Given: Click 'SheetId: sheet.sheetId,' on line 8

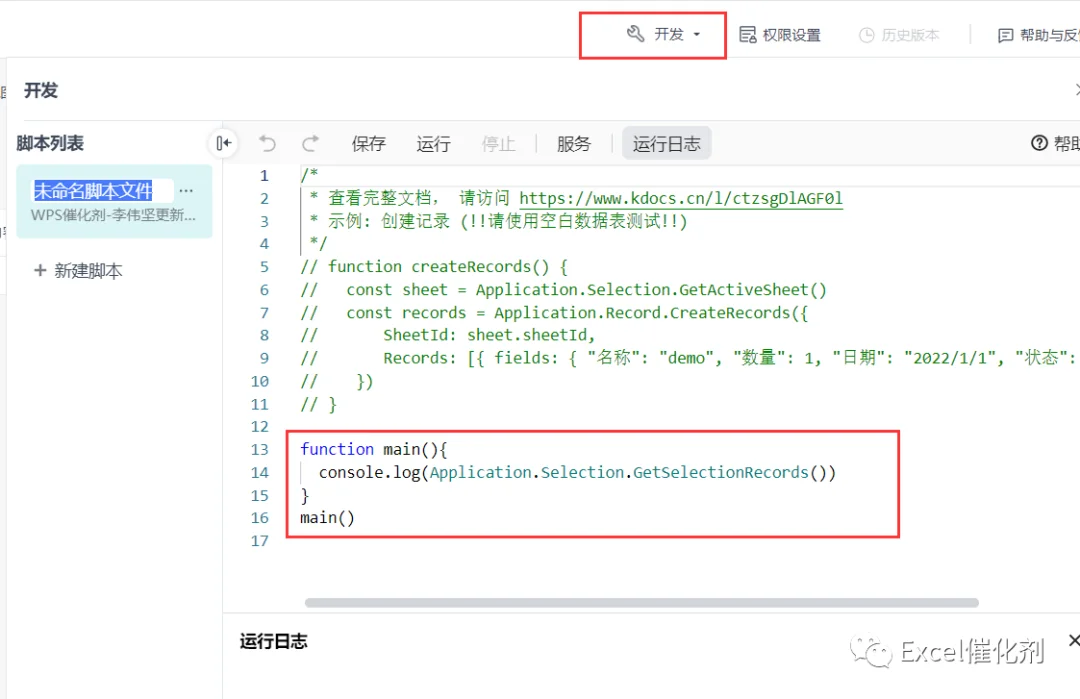Looking at the screenshot, I should (x=489, y=335).
